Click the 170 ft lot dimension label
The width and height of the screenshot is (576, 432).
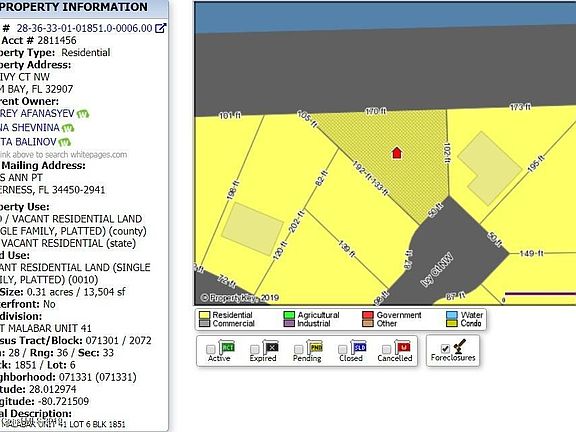pos(375,111)
